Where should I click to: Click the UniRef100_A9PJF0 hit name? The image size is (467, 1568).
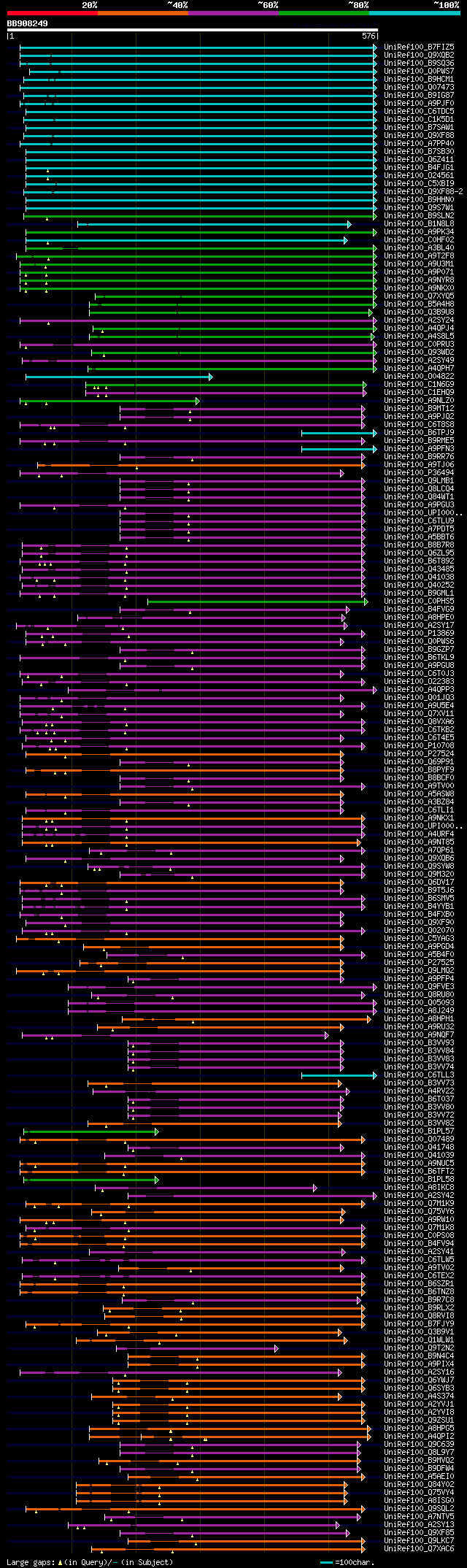click(x=419, y=103)
